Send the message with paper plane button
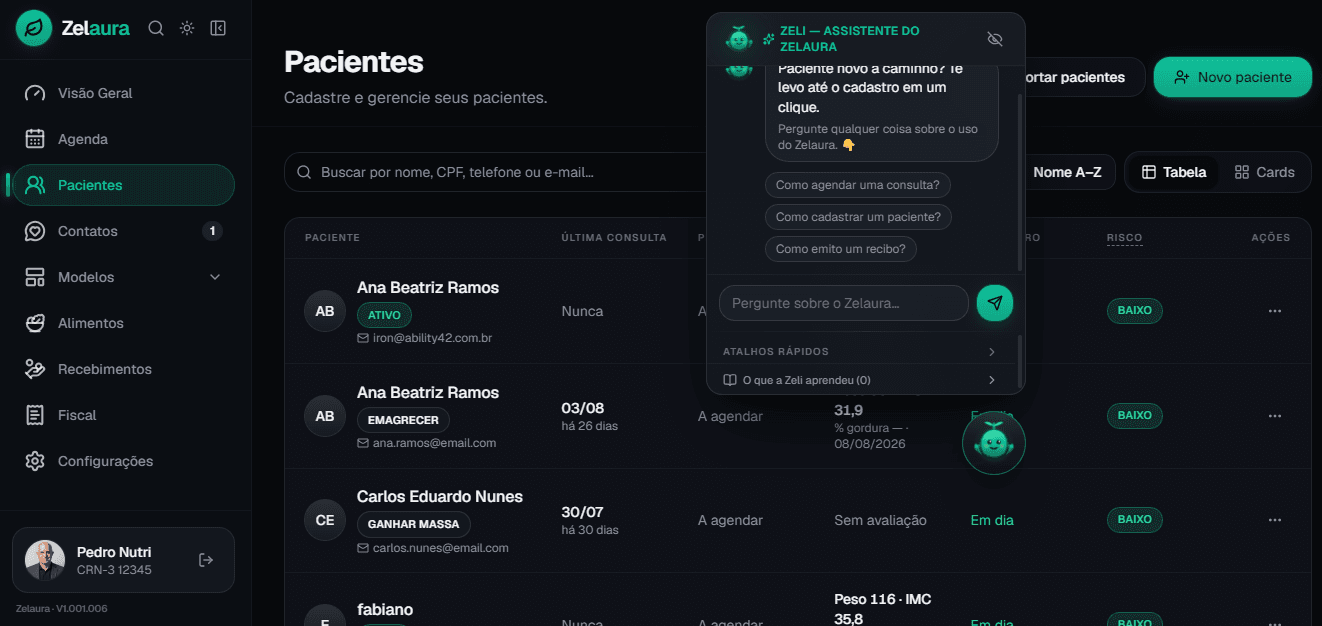The height and width of the screenshot is (626, 1322). point(995,303)
